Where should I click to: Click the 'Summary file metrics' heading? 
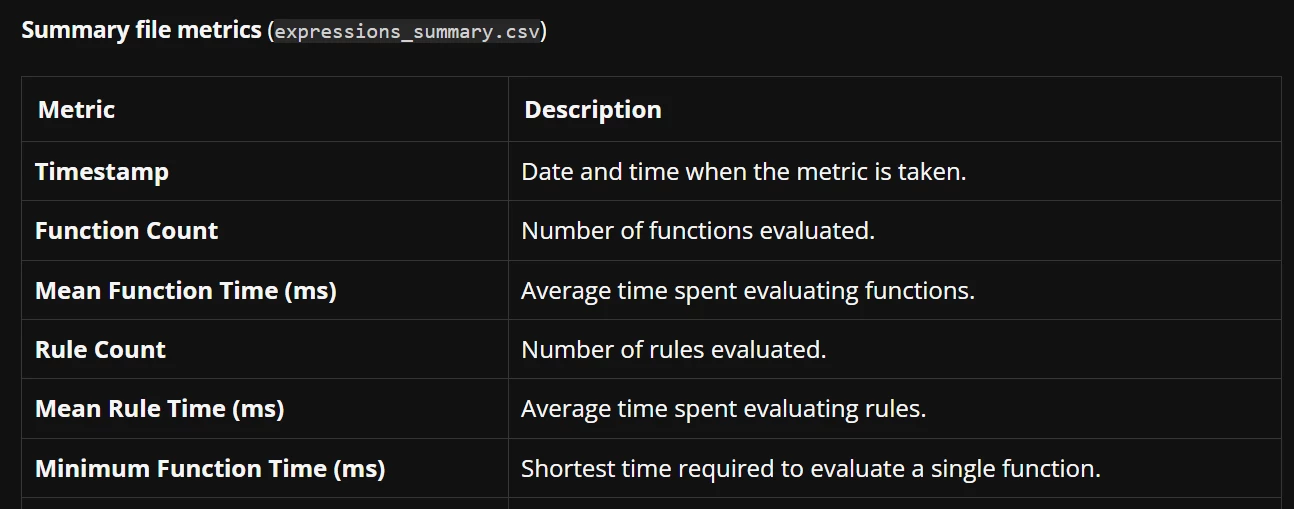pyautogui.click(x=141, y=30)
